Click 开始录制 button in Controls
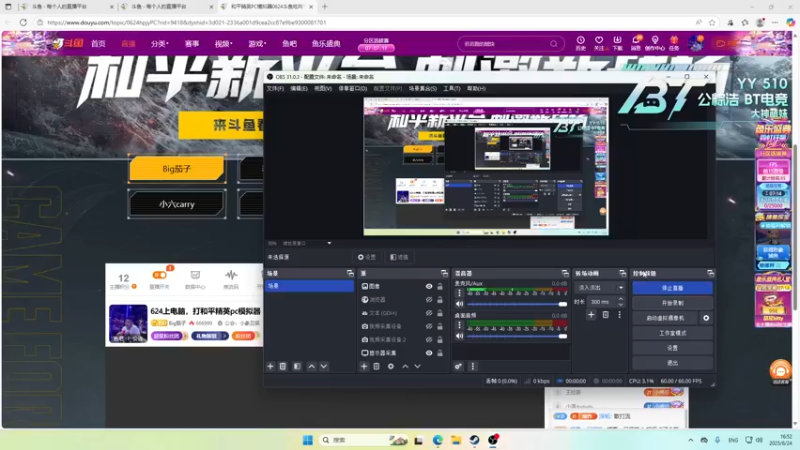Viewport: 800px width, 450px height. click(672, 303)
